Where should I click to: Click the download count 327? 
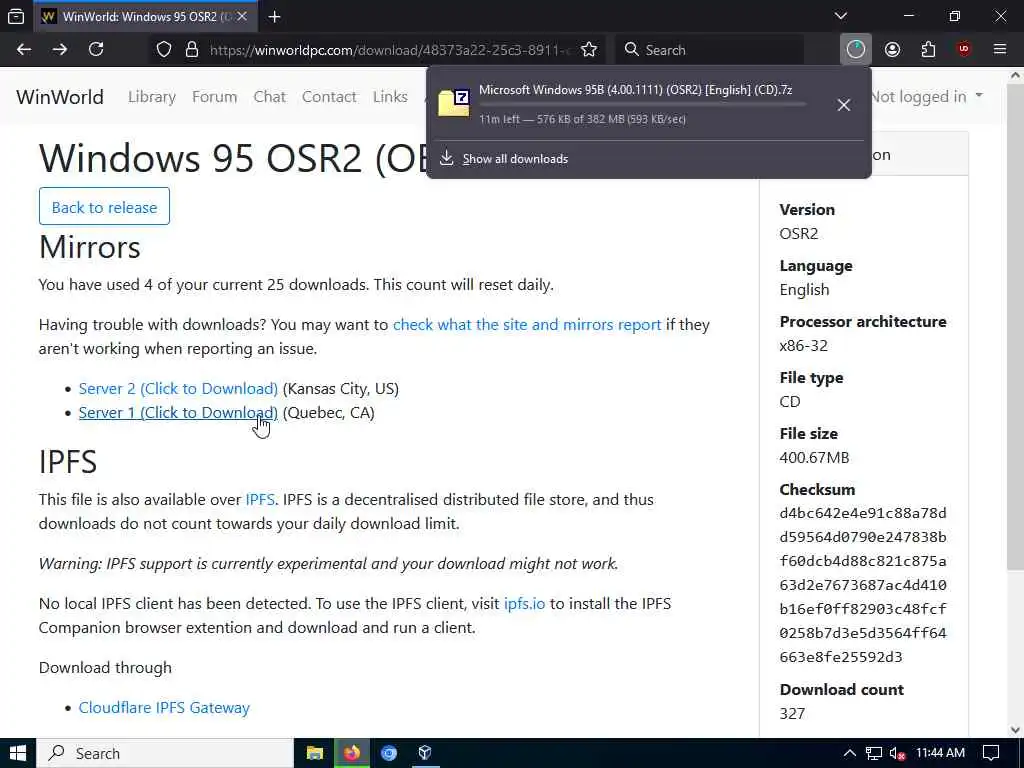[792, 713]
